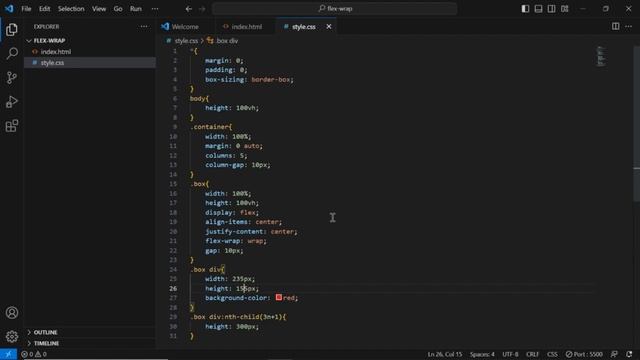Expand the TIMELINE section
The width and height of the screenshot is (640, 360).
[x=46, y=344]
